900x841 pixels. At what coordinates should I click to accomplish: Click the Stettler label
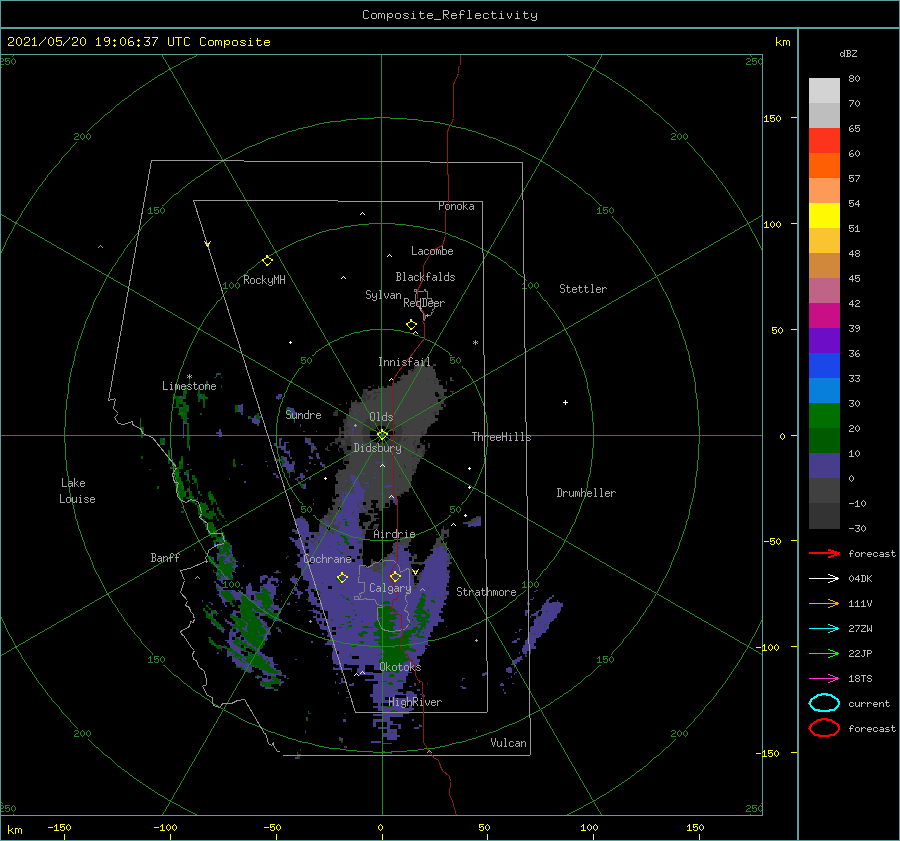coord(583,289)
